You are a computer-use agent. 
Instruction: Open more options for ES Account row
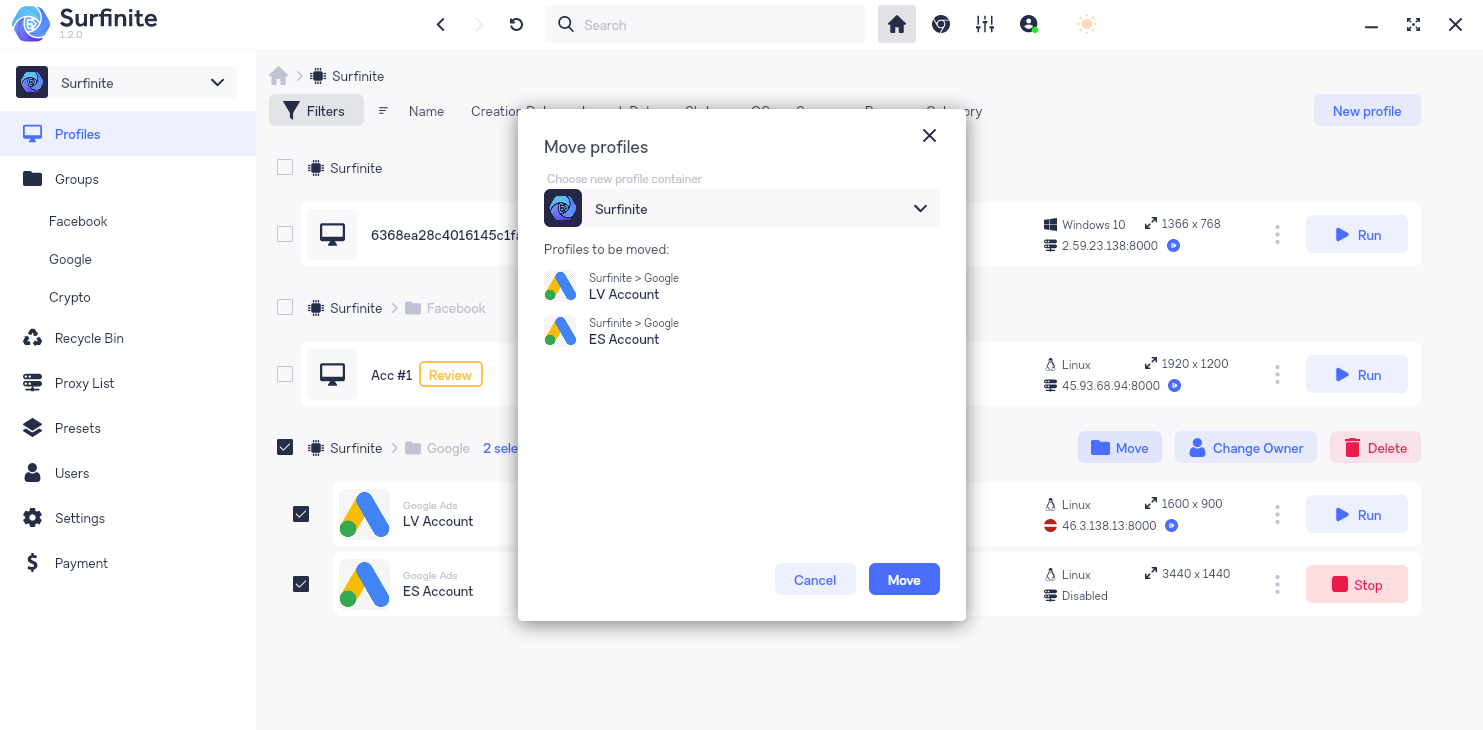point(1277,585)
